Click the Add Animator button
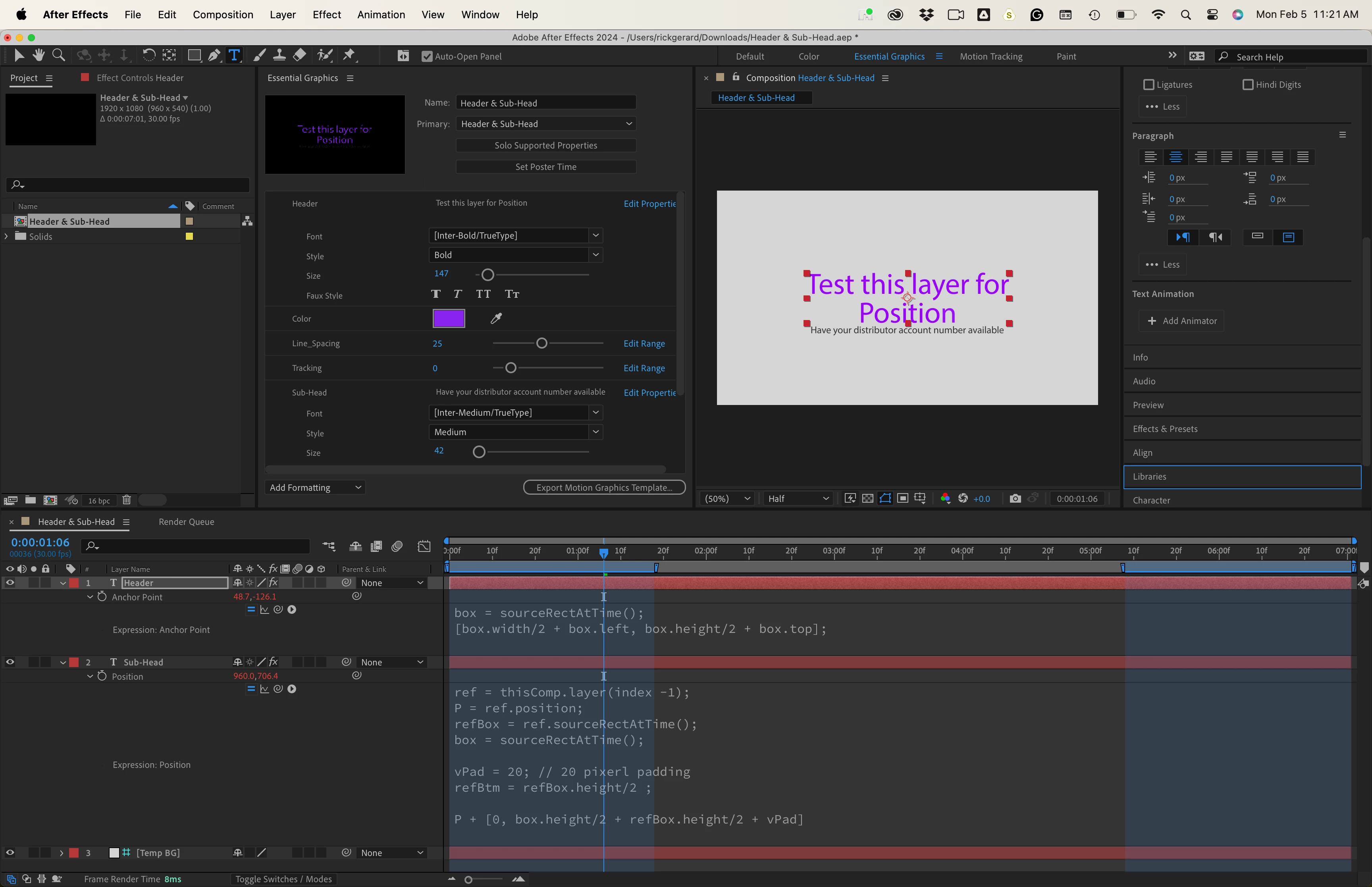This screenshot has width=1372, height=887. [1181, 321]
